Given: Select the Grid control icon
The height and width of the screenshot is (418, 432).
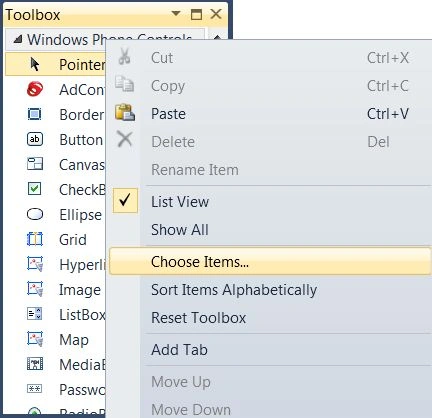Looking at the screenshot, I should click(35, 239).
